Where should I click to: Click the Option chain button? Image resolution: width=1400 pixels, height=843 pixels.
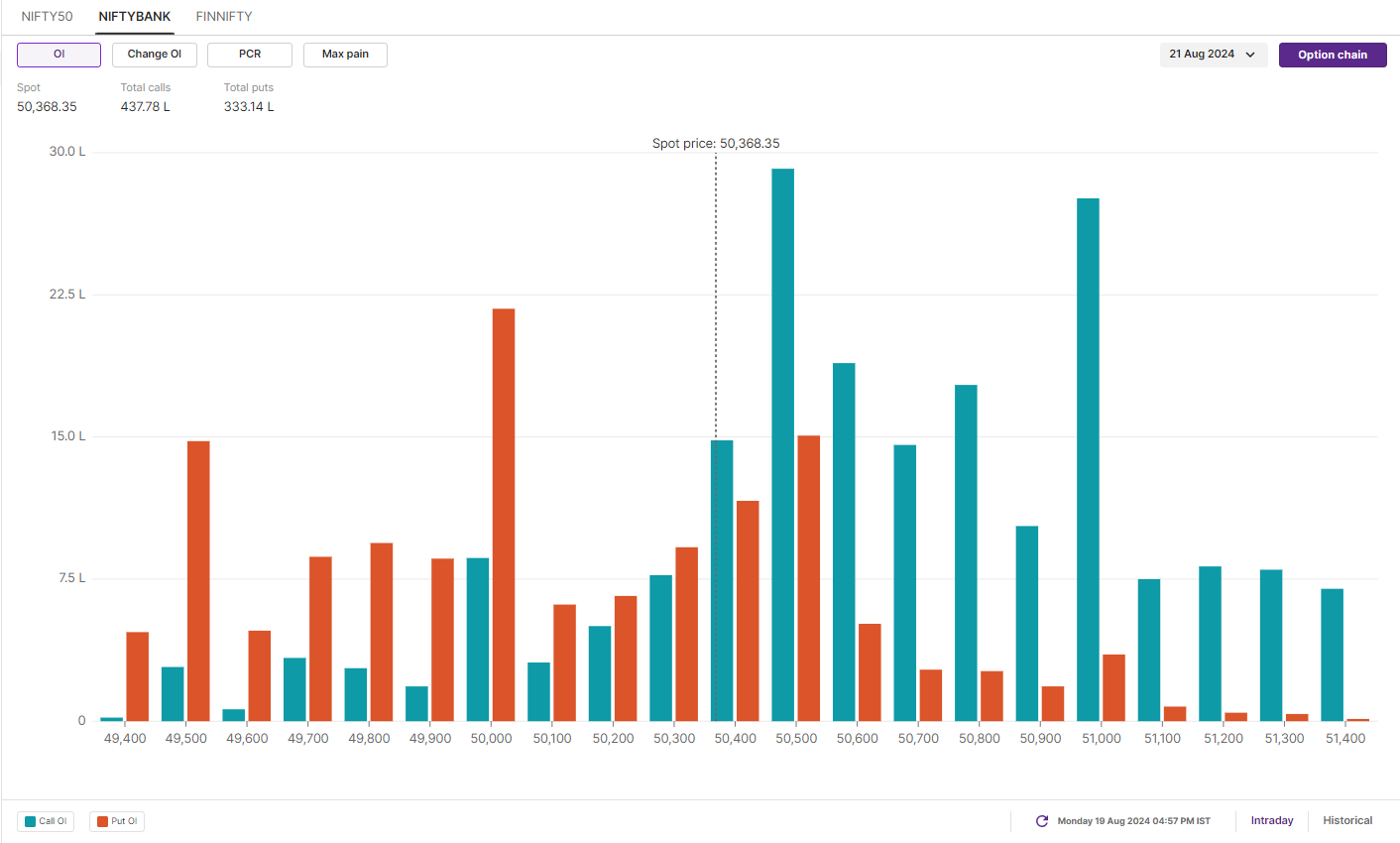(1333, 55)
